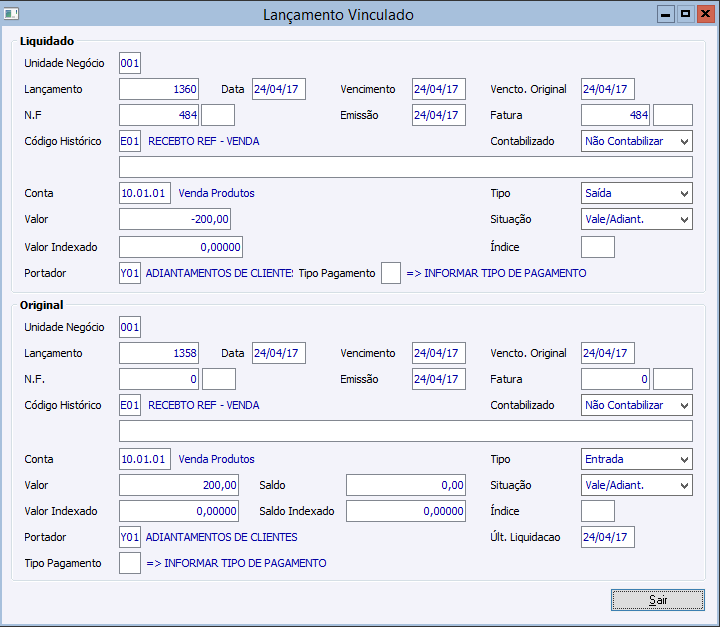Click the Sair button

pyautogui.click(x=657, y=600)
